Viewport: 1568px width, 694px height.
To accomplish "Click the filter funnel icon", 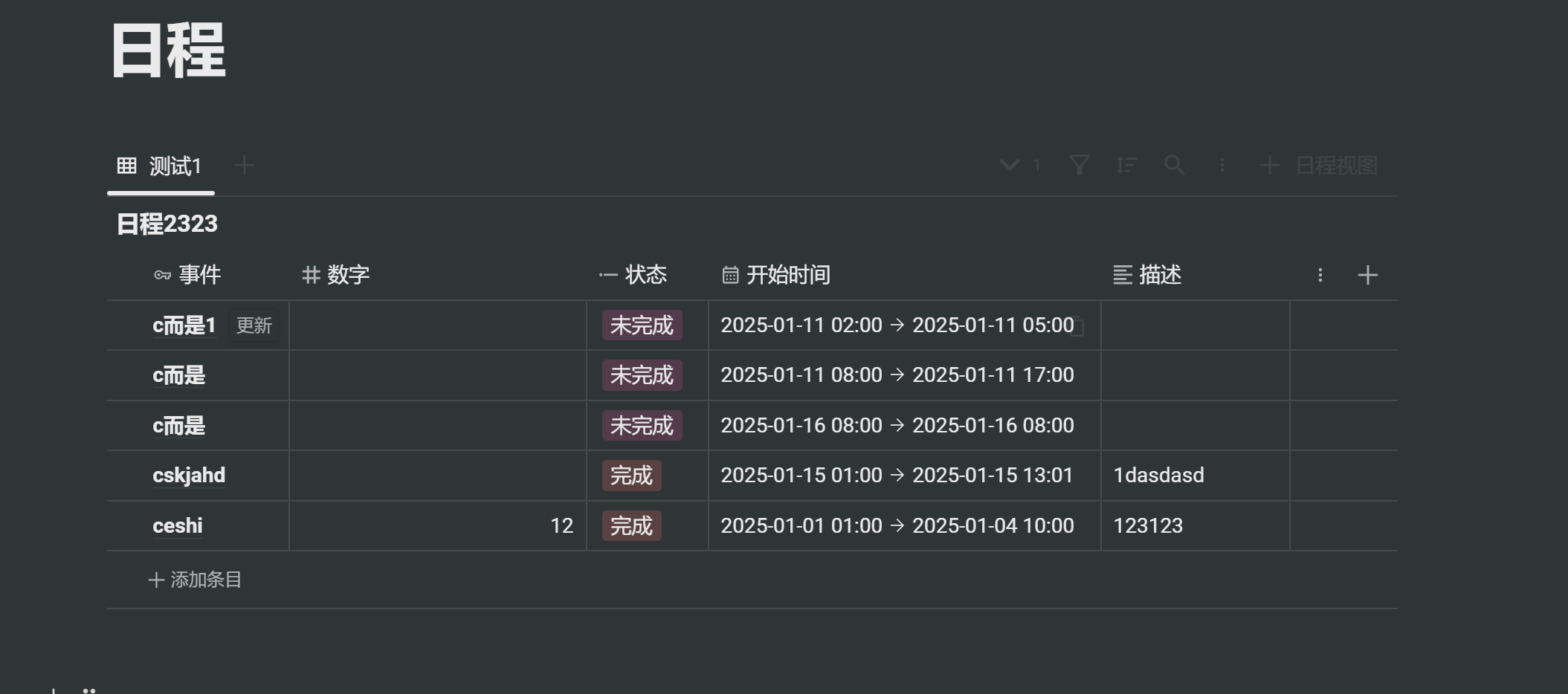I will [1079, 165].
